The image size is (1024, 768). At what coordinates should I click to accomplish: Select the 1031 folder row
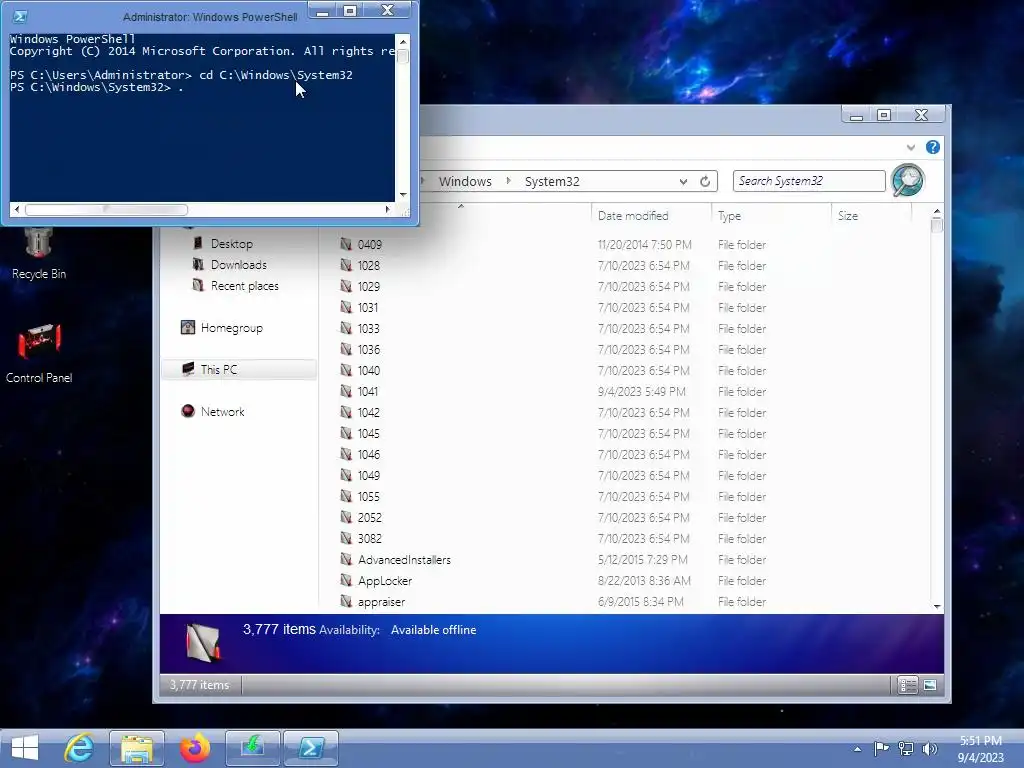pos(552,308)
